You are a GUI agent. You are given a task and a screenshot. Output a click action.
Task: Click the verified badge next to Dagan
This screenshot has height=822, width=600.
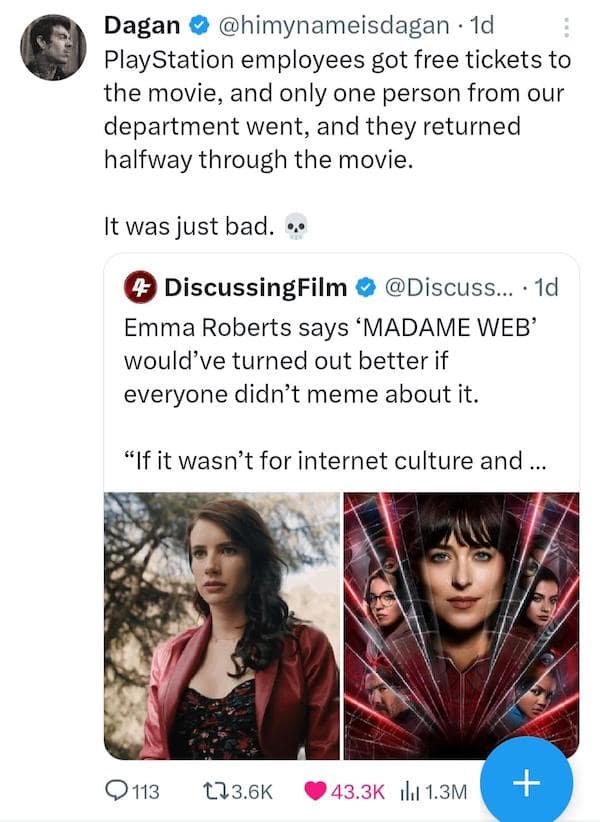(x=197, y=27)
